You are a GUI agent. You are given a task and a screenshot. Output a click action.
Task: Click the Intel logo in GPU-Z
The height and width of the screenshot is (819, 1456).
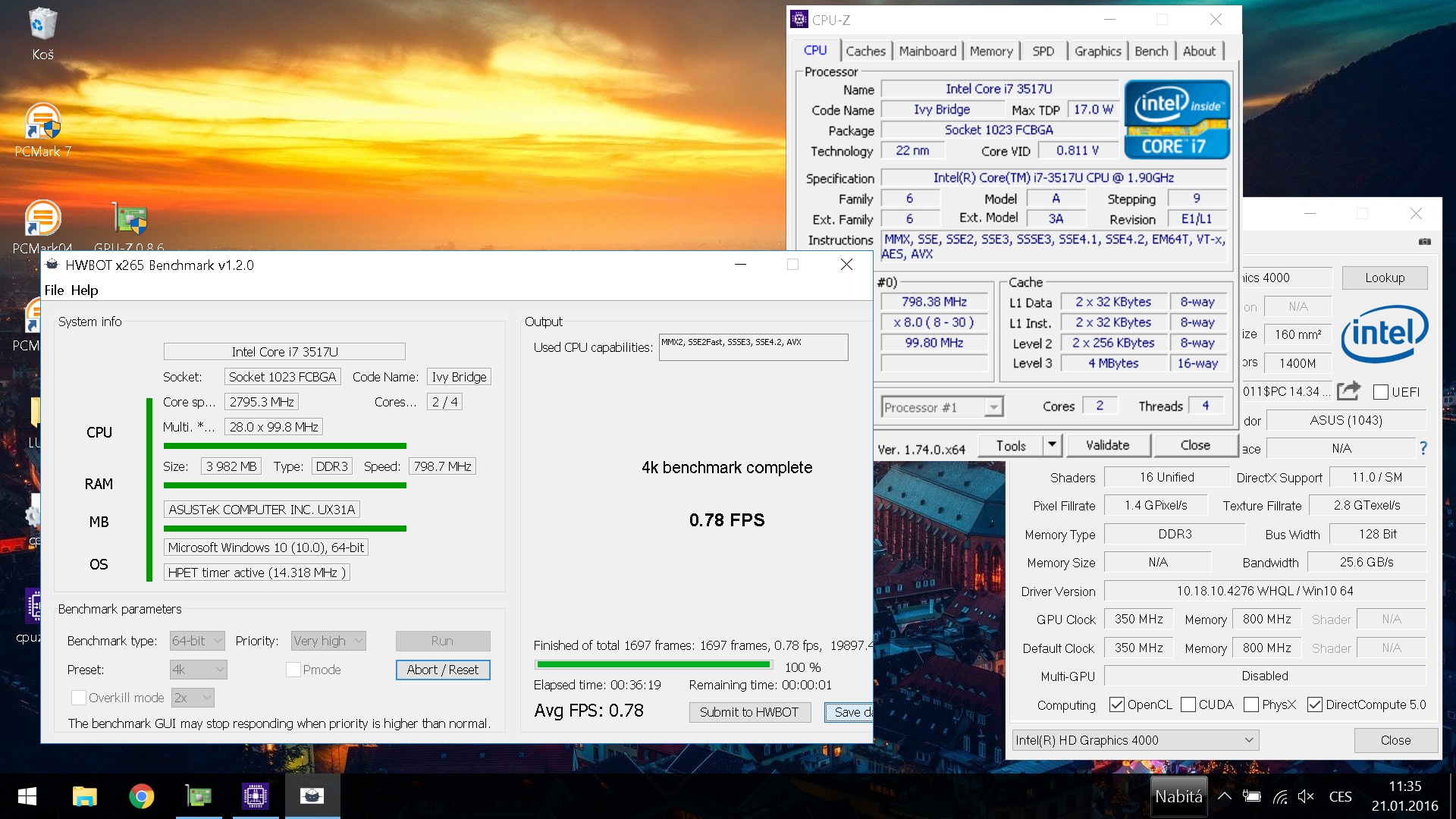1385,334
